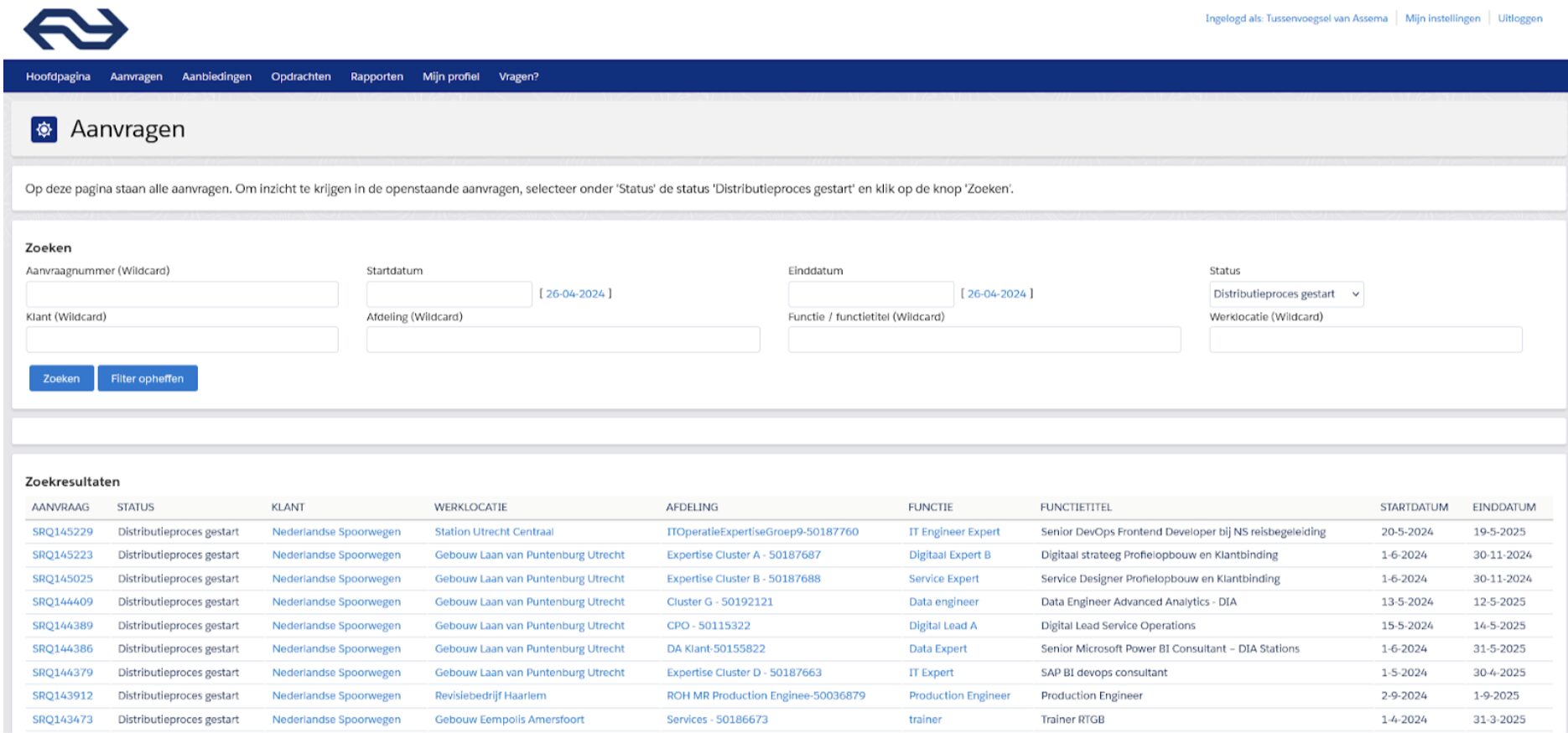The width and height of the screenshot is (1568, 733).
Task: Select 'Digital Lead Service Operations' title cell
Action: pos(1118,626)
